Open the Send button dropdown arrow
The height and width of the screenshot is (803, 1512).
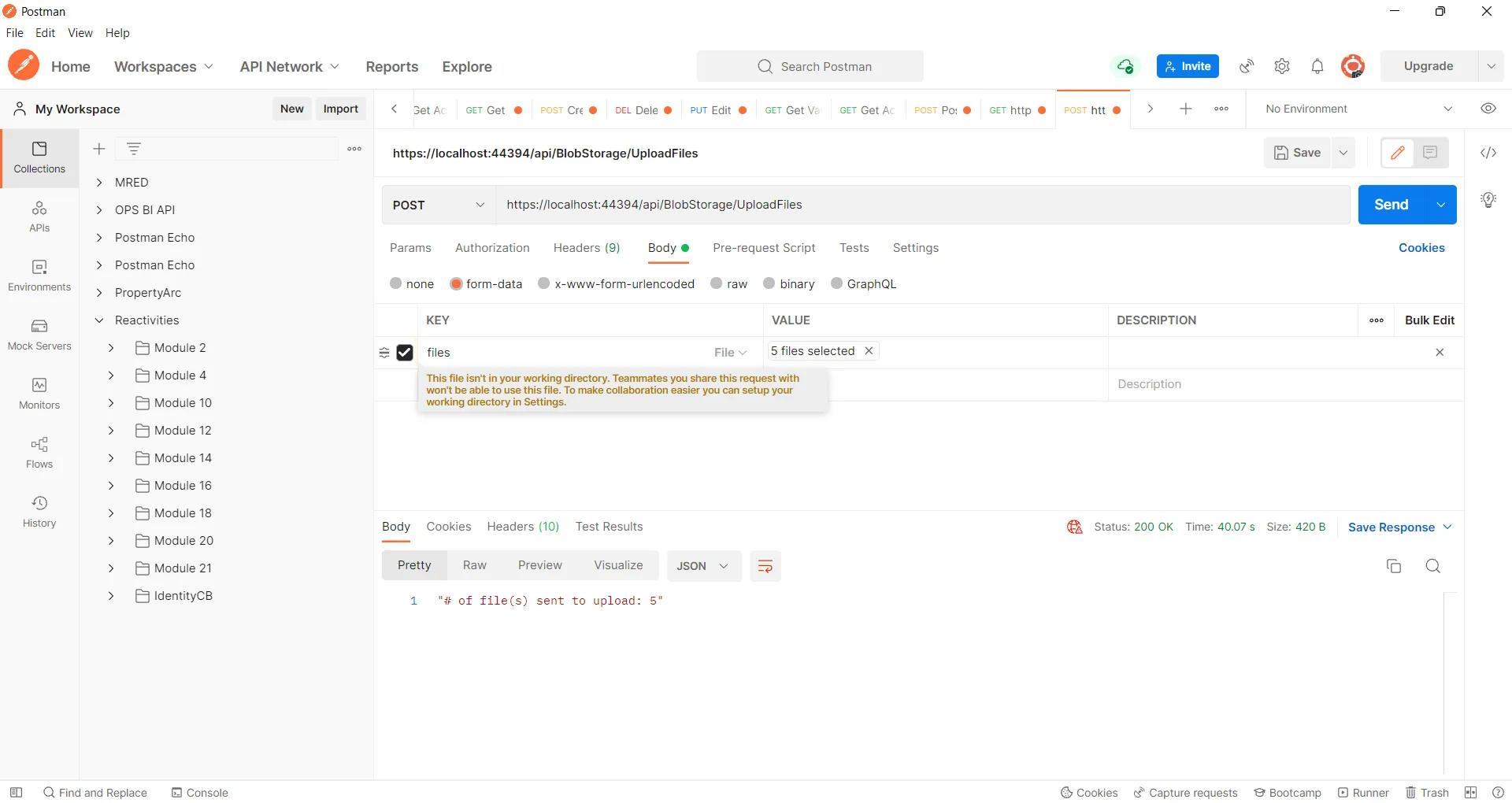click(x=1440, y=205)
